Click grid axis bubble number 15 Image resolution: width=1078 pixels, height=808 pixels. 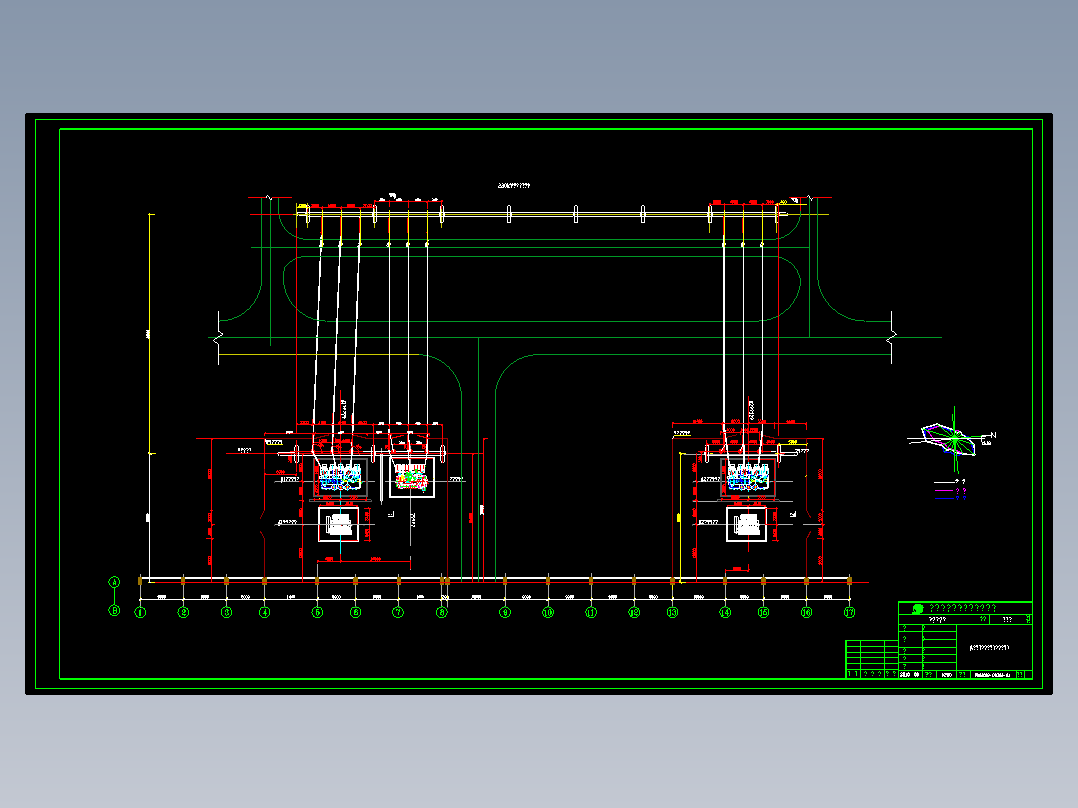point(763,612)
